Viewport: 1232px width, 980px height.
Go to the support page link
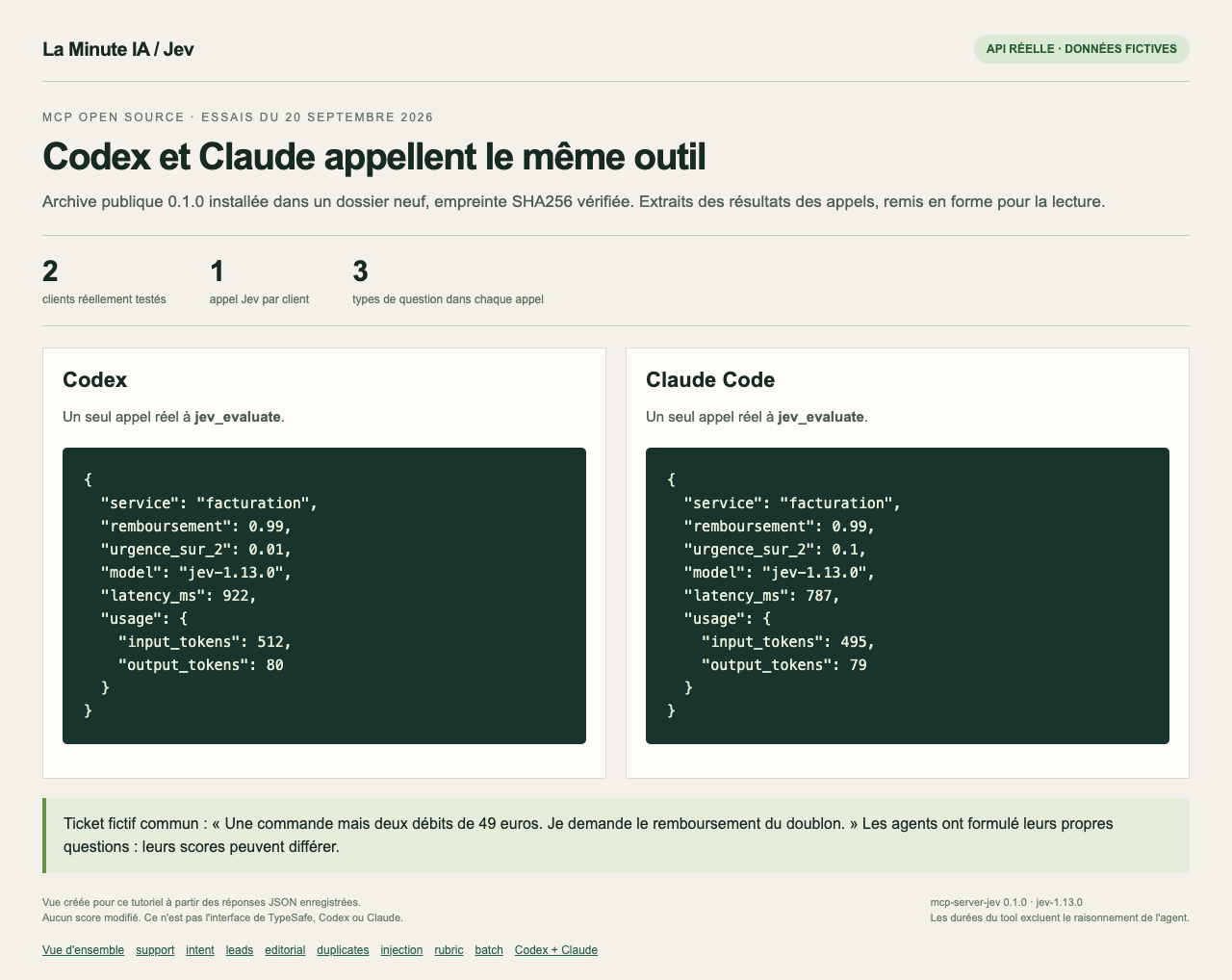[155, 950]
